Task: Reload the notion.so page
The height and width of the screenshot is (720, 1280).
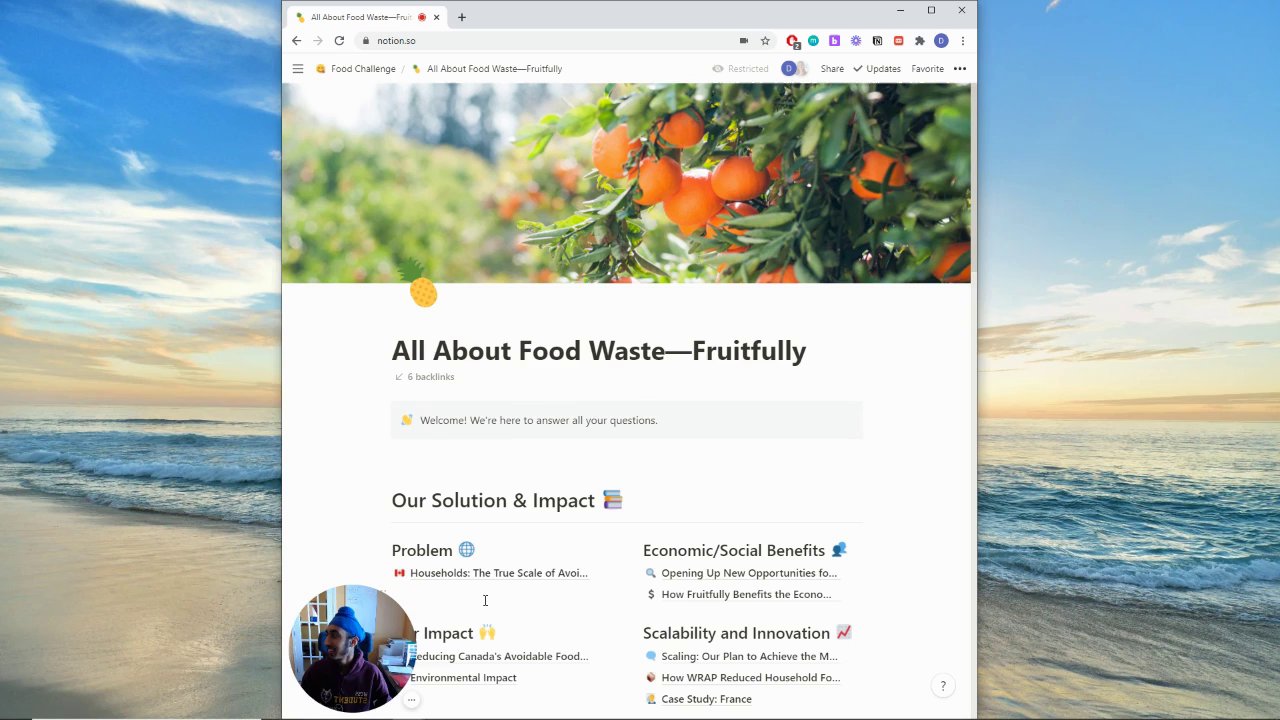Action: coord(339,41)
